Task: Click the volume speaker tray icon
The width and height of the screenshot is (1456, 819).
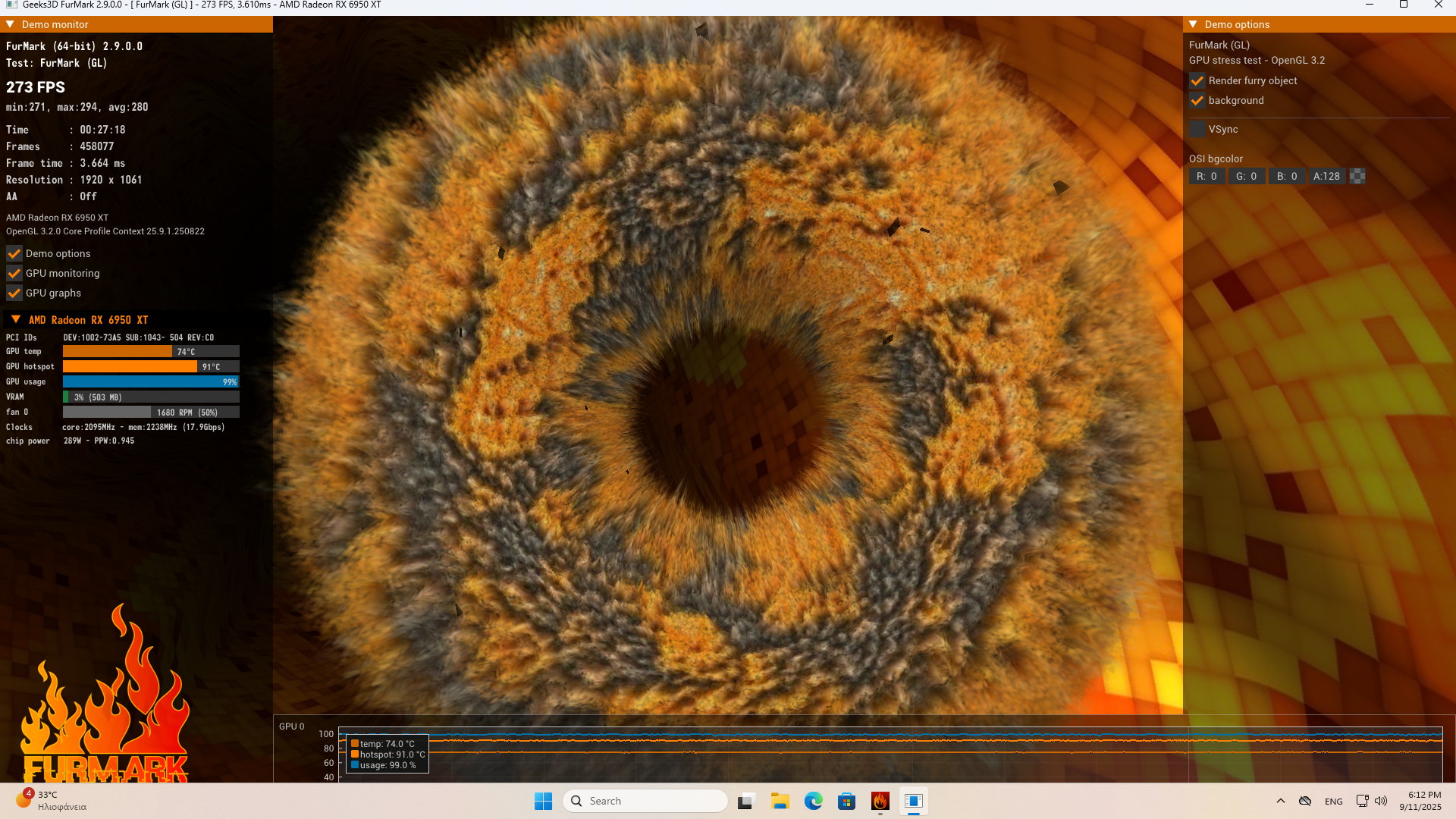Action: pos(1381,801)
